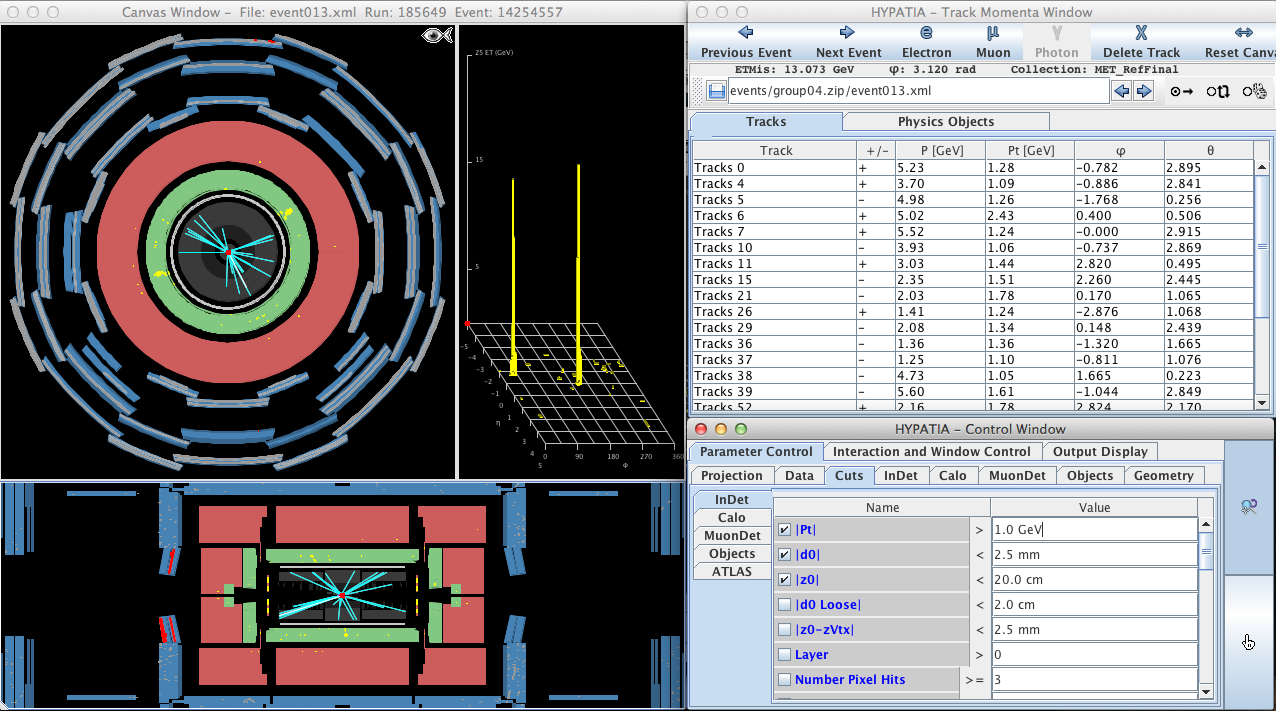Image resolution: width=1276 pixels, height=711 pixels.
Task: Enable the |d0 Loose| cut checkbox
Action: click(785, 605)
